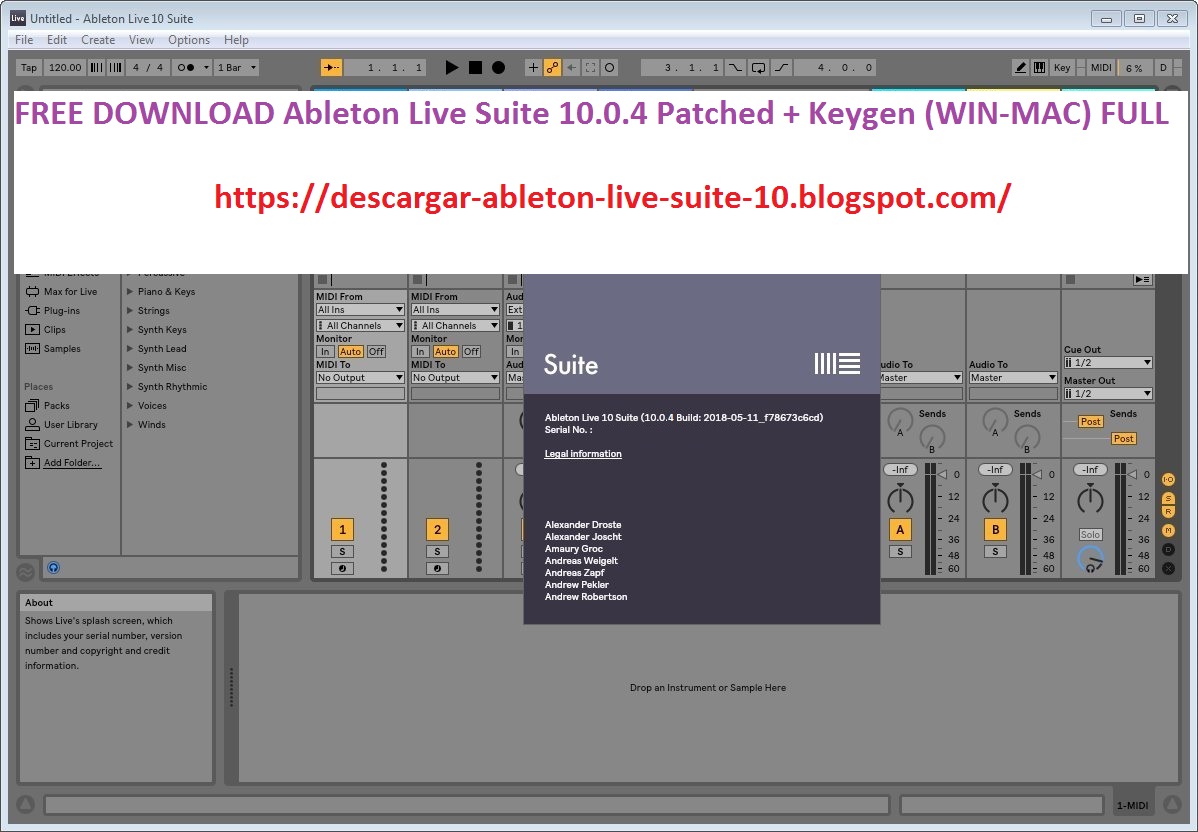Click the Stop transport button
1198x832 pixels.
click(x=475, y=67)
